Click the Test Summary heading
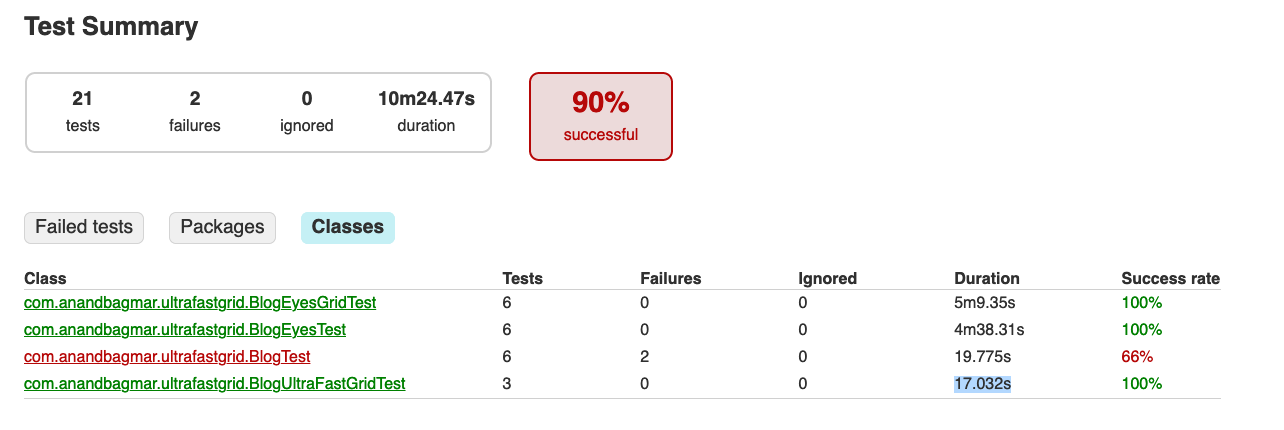 click(x=111, y=27)
